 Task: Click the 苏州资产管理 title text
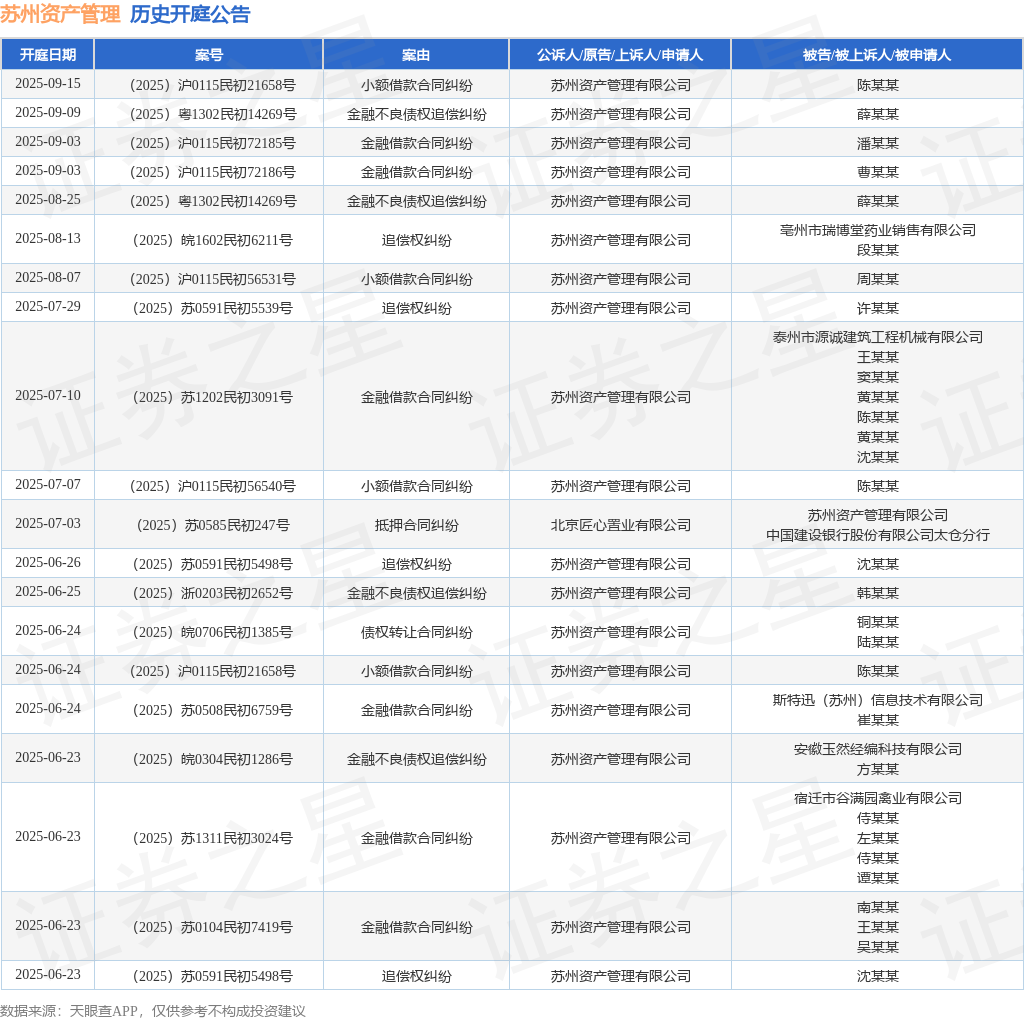point(60,14)
